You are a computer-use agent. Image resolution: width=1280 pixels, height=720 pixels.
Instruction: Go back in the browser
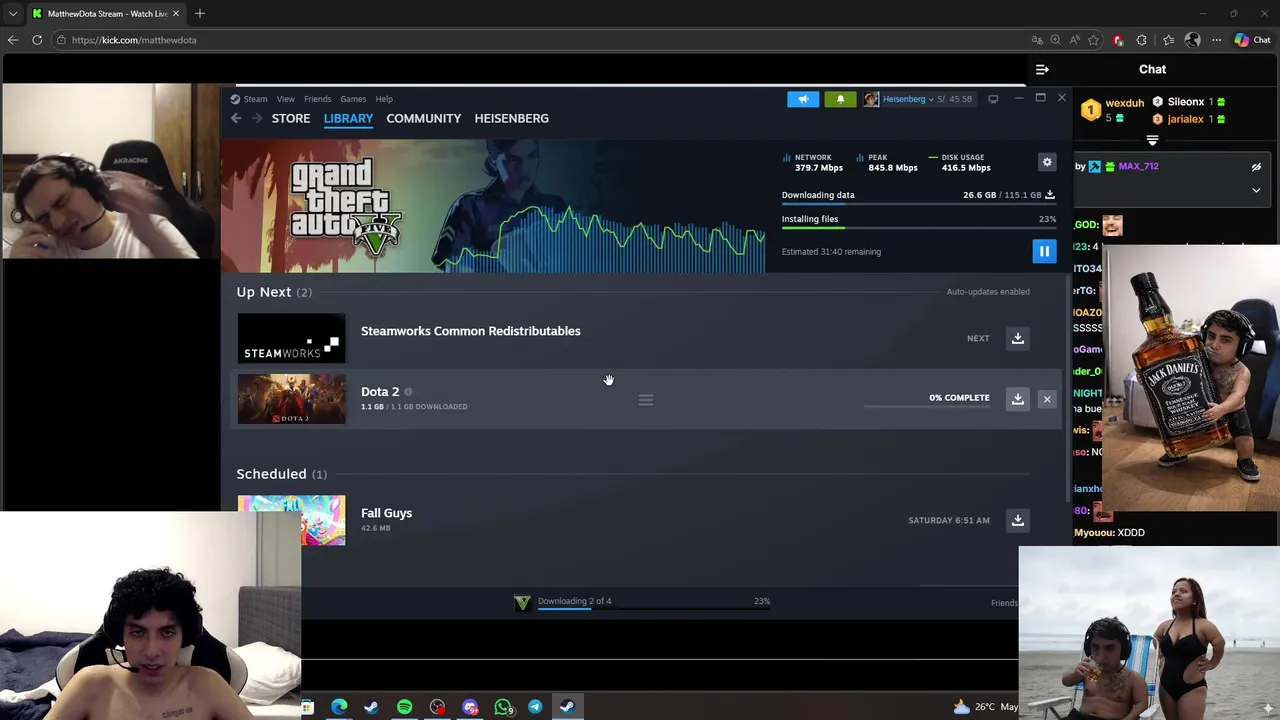click(13, 40)
